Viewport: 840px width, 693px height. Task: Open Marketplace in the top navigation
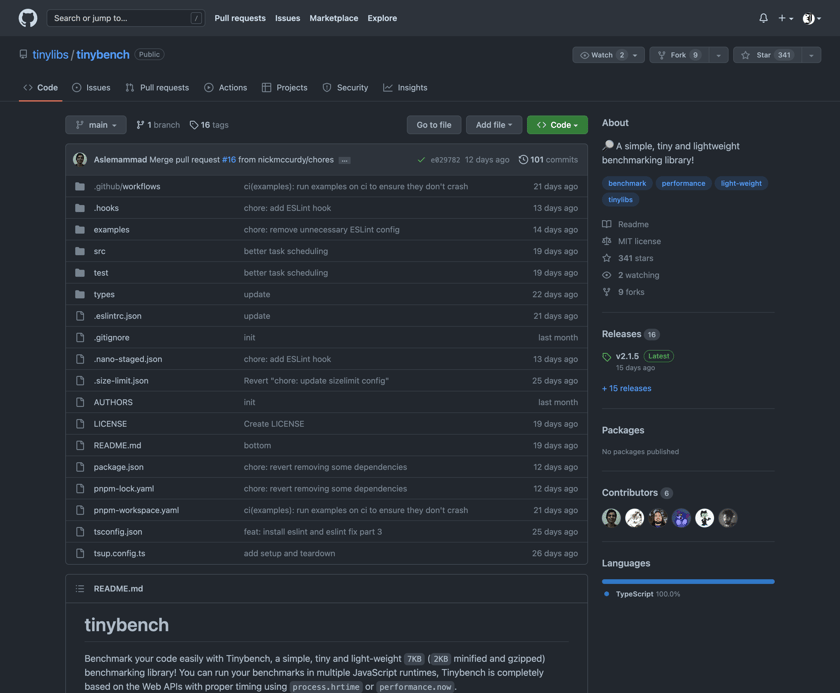pyautogui.click(x=334, y=18)
